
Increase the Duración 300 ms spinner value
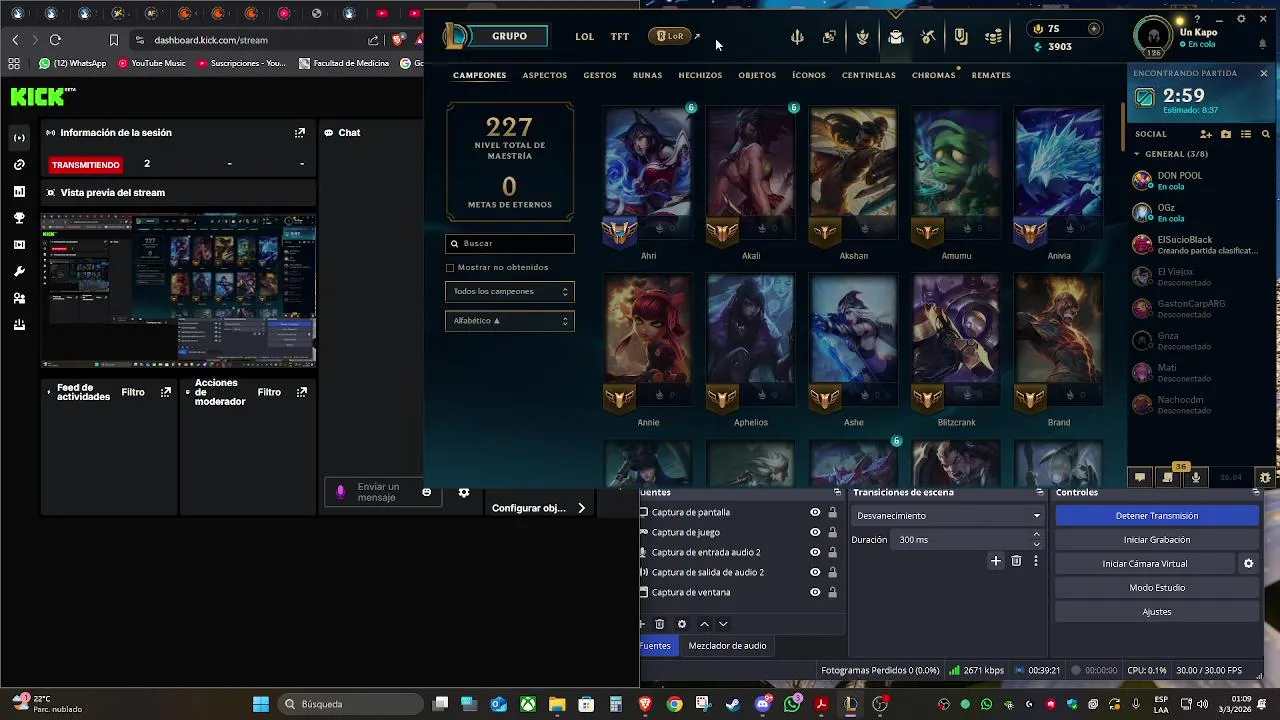coord(1037,535)
